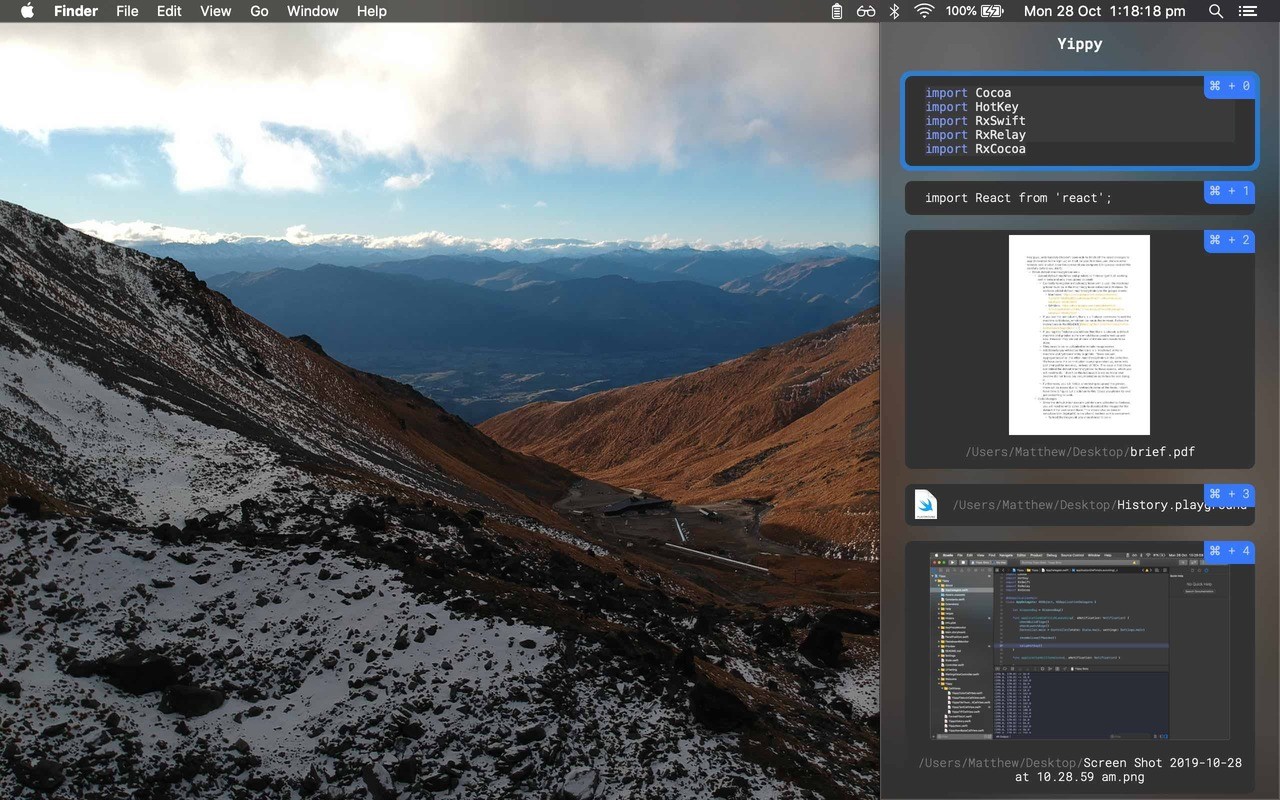
Task: Open the View menu
Action: (215, 11)
